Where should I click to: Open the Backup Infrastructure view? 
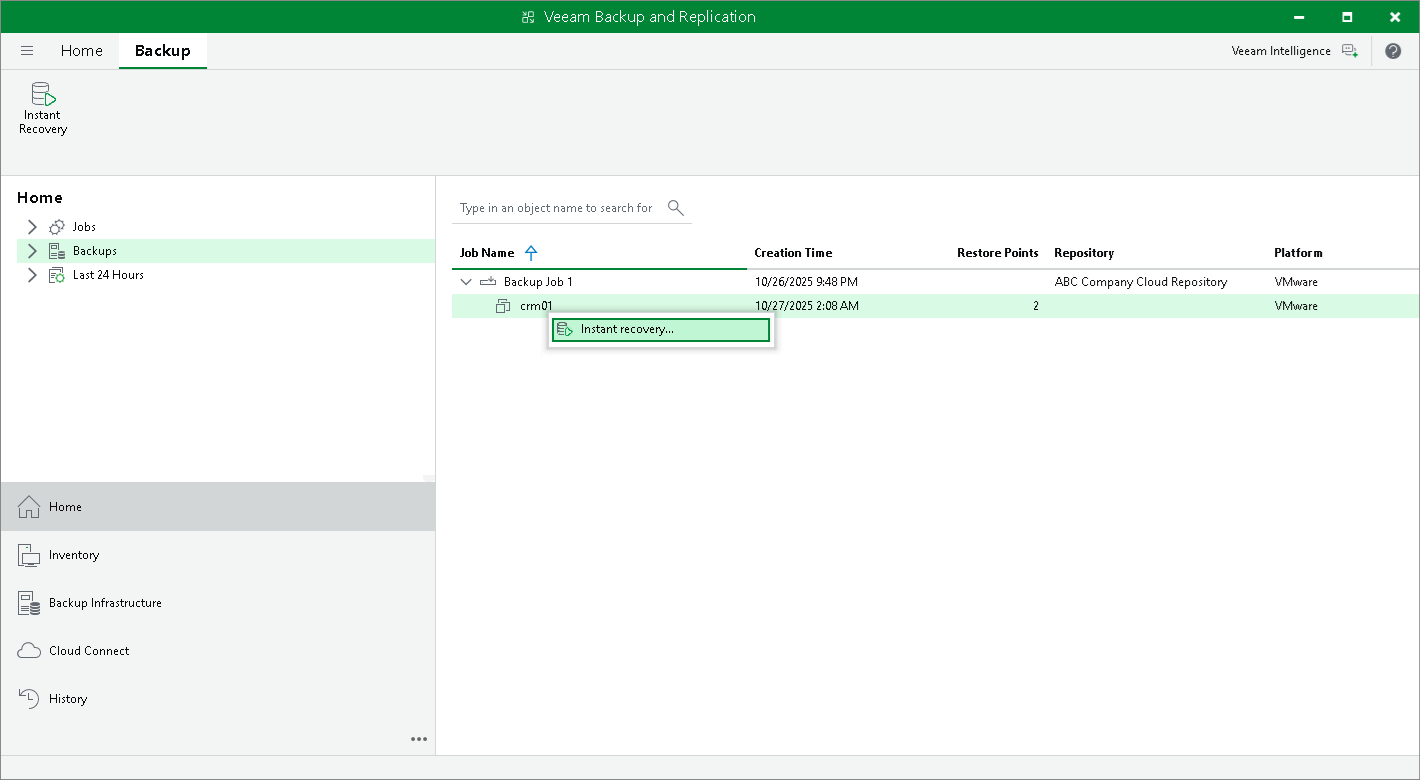[x=218, y=603]
